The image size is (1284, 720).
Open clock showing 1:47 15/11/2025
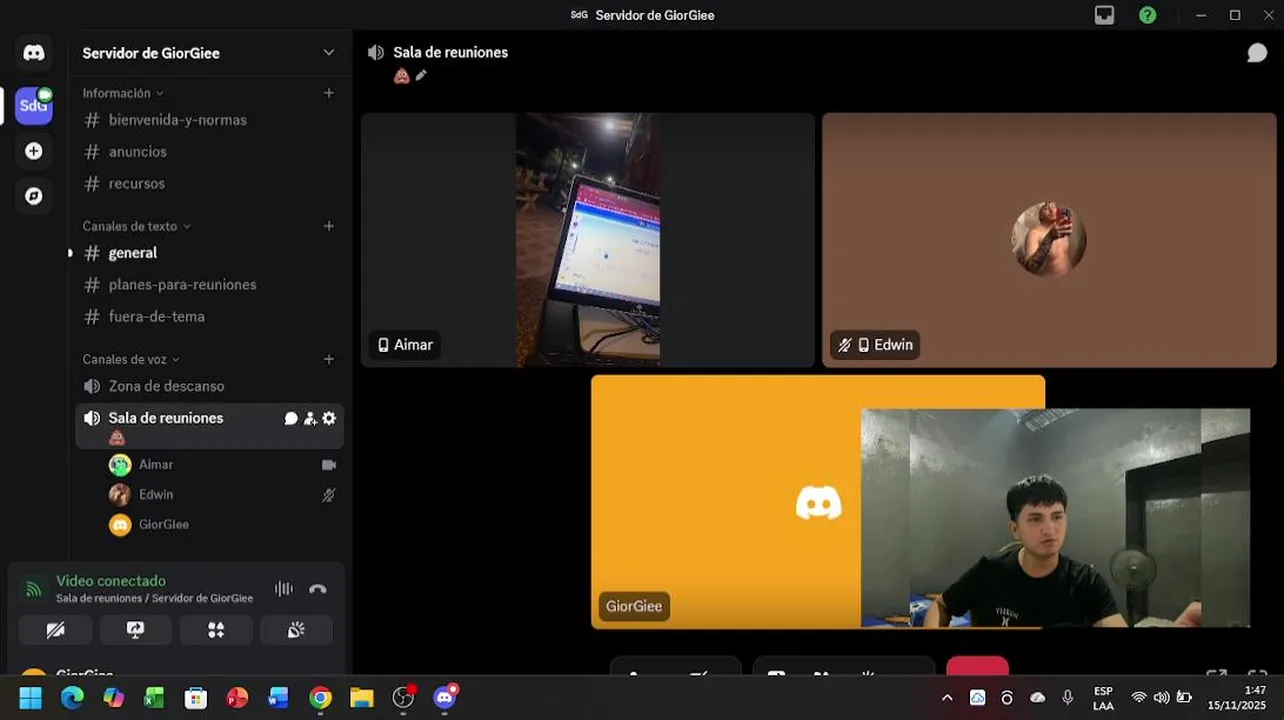coord(1237,698)
